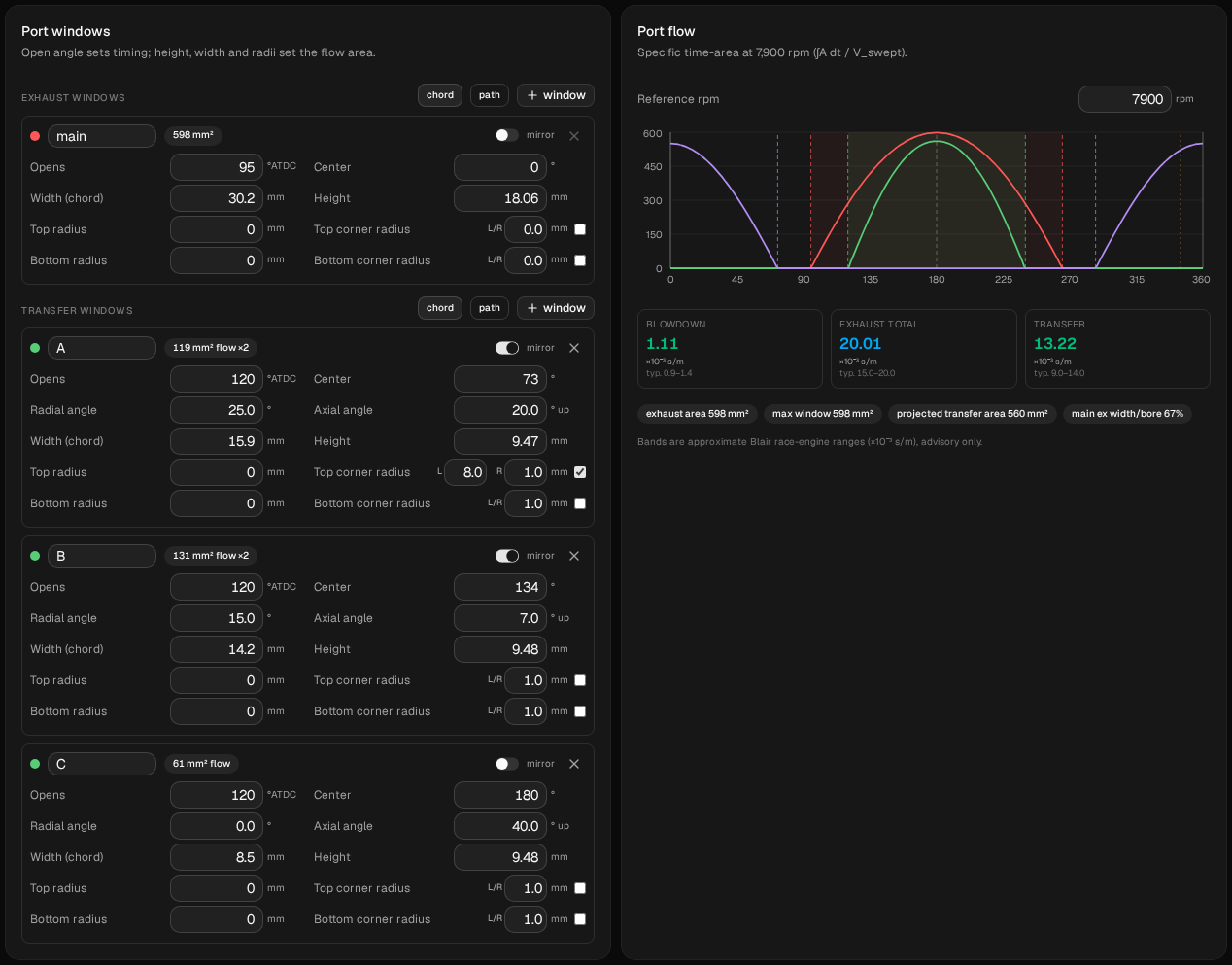Check the main Top corner radius split checkbox
Viewport: 1232px width, 965px height.
[x=580, y=229]
